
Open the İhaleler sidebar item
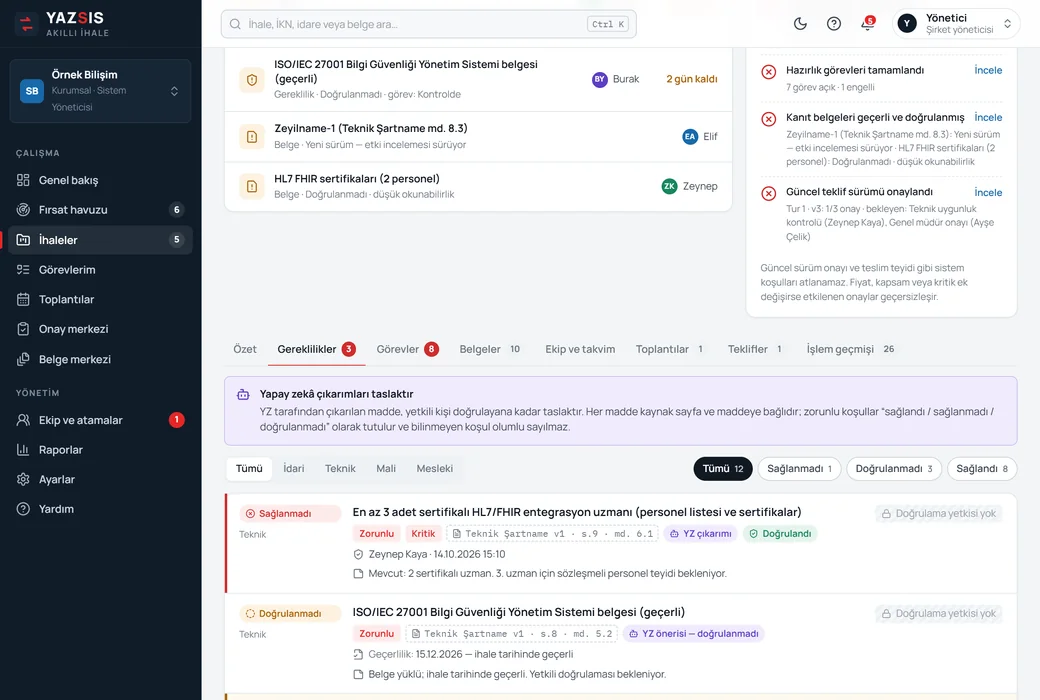point(99,240)
